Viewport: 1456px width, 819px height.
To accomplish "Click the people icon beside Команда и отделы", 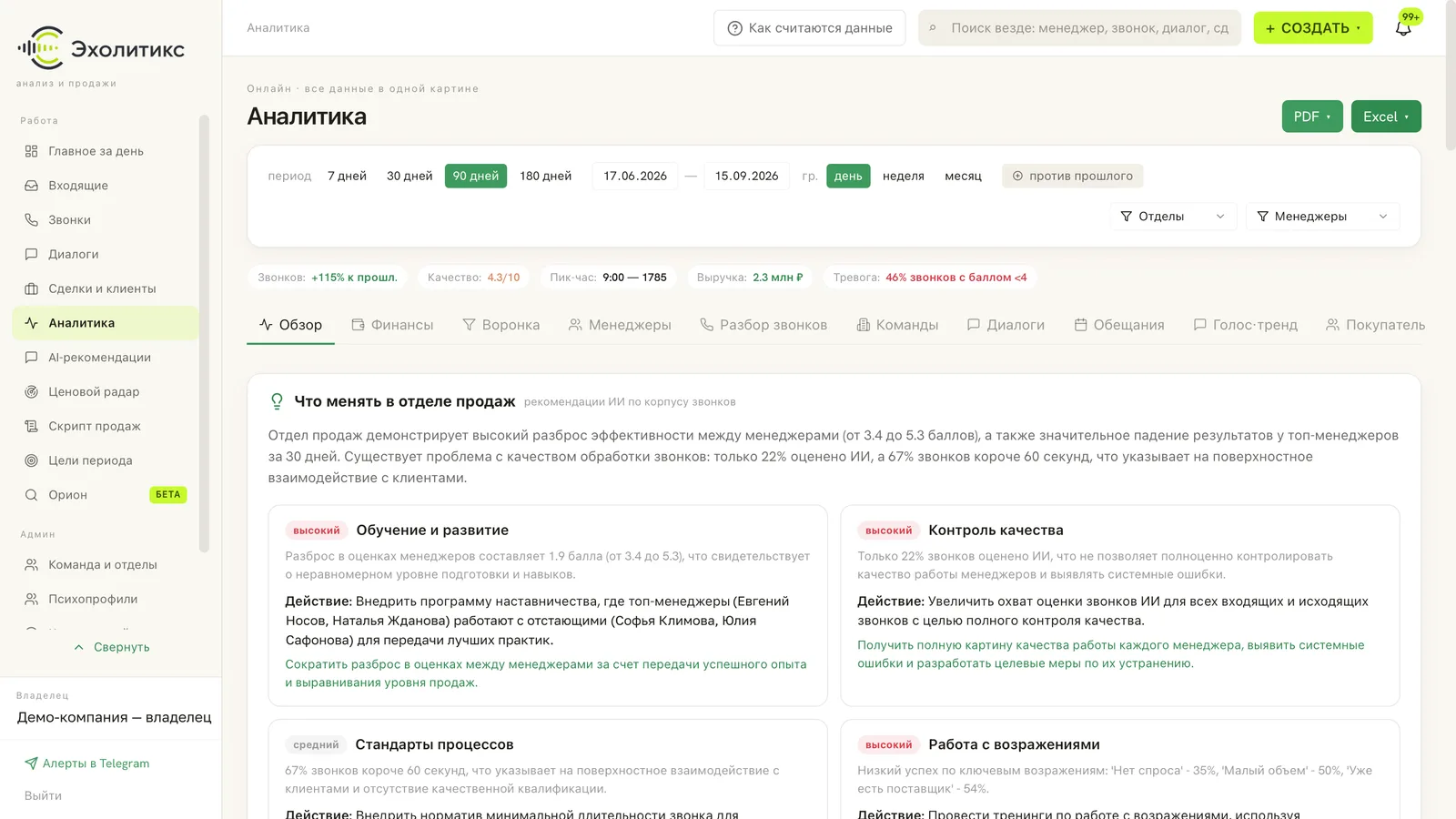I will pyautogui.click(x=31, y=565).
